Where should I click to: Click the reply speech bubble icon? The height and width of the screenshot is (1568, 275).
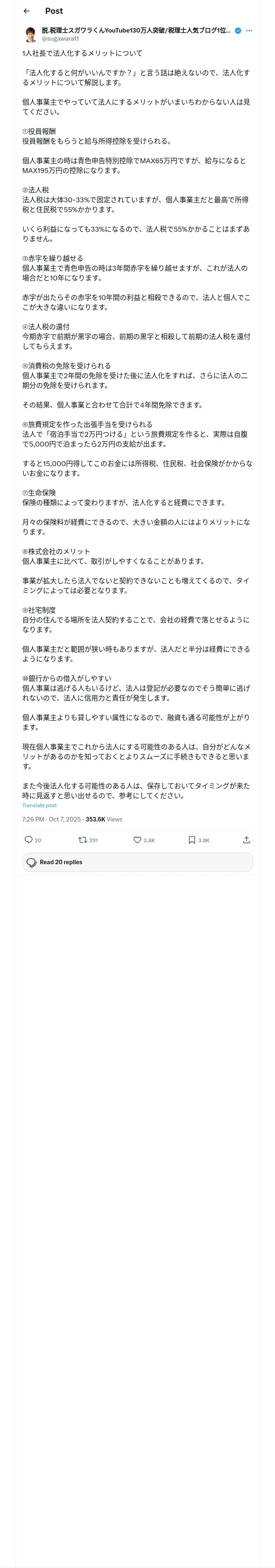click(x=28, y=839)
